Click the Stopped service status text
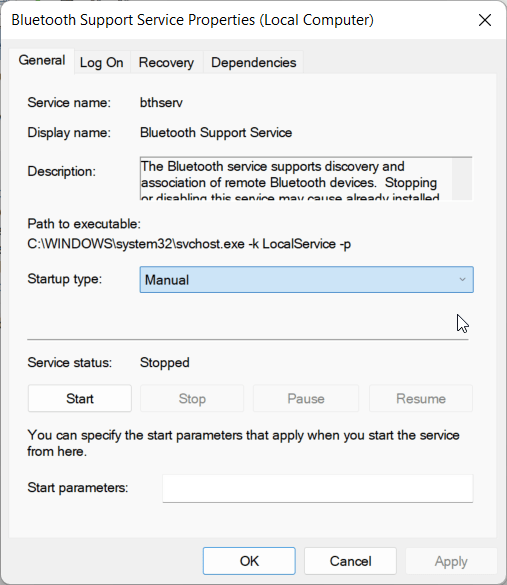 click(x=165, y=363)
